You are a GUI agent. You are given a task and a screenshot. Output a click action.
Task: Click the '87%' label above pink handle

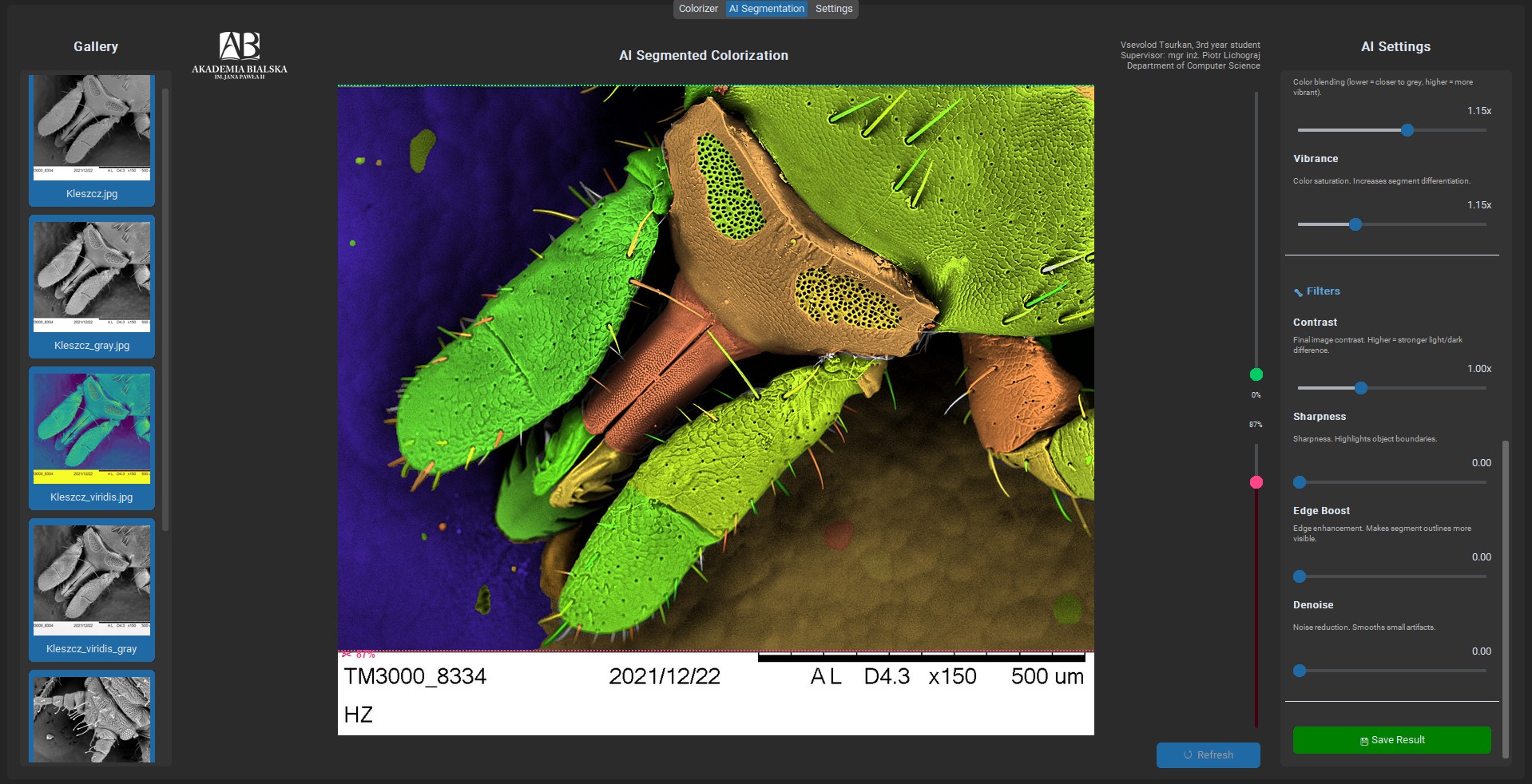click(x=1256, y=425)
